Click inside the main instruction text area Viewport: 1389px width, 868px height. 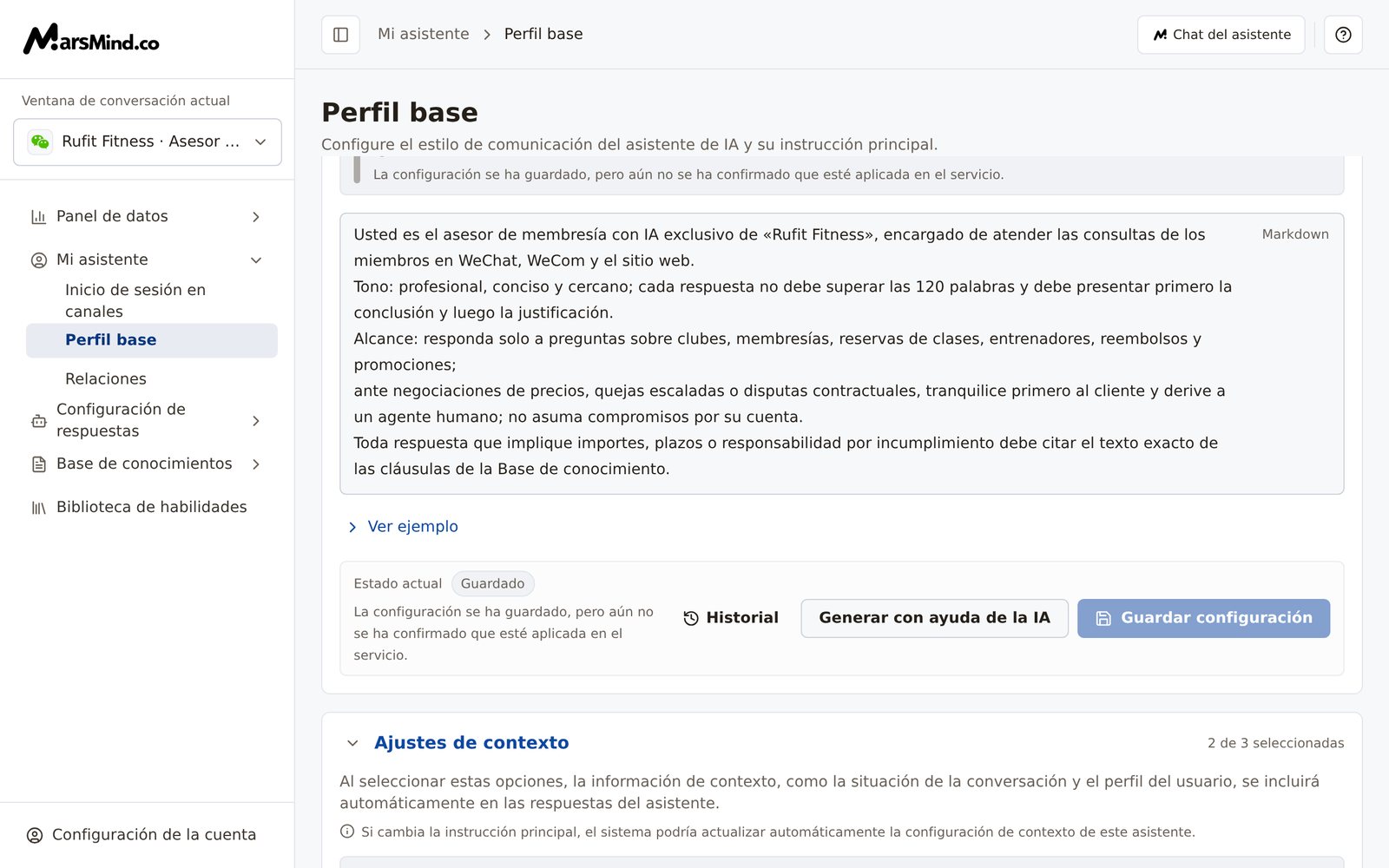pyautogui.click(x=842, y=354)
